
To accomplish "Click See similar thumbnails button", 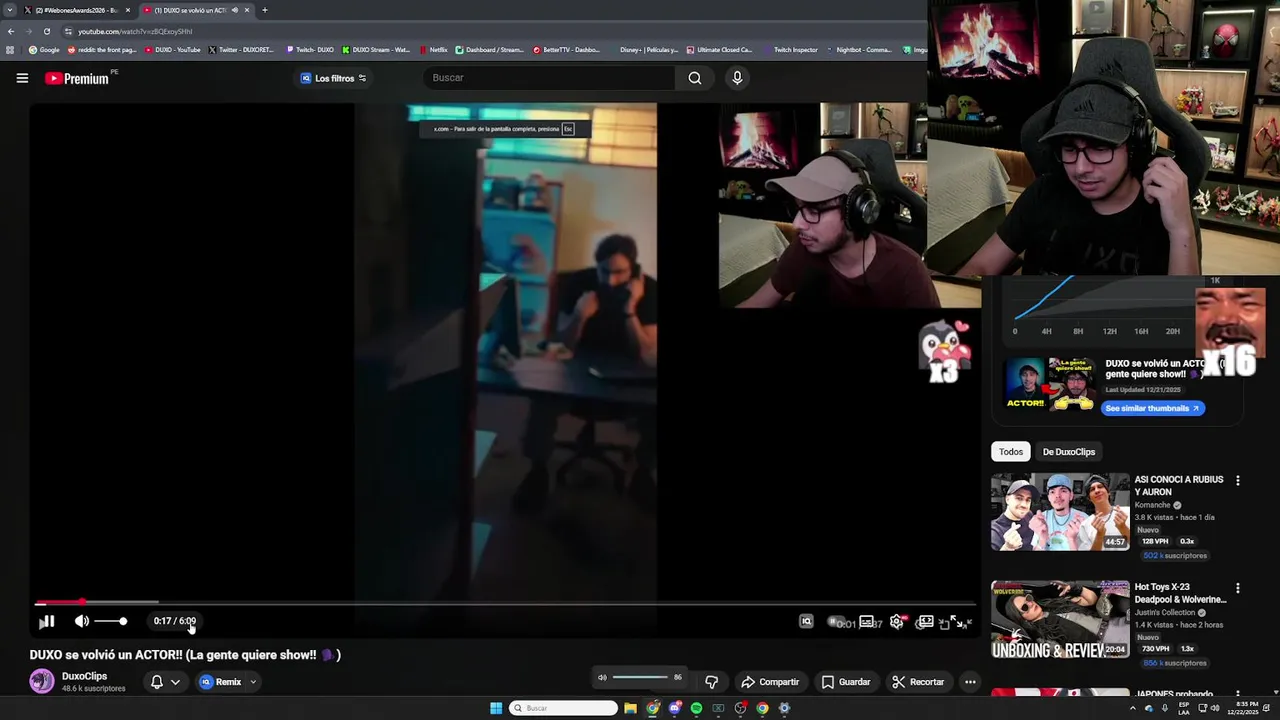I will coord(1153,408).
